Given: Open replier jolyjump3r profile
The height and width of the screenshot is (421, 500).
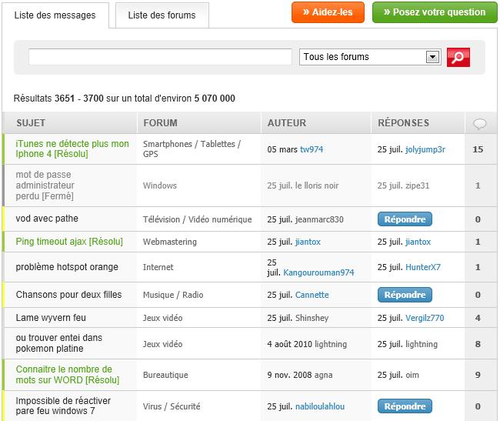Looking at the screenshot, I should 425,149.
